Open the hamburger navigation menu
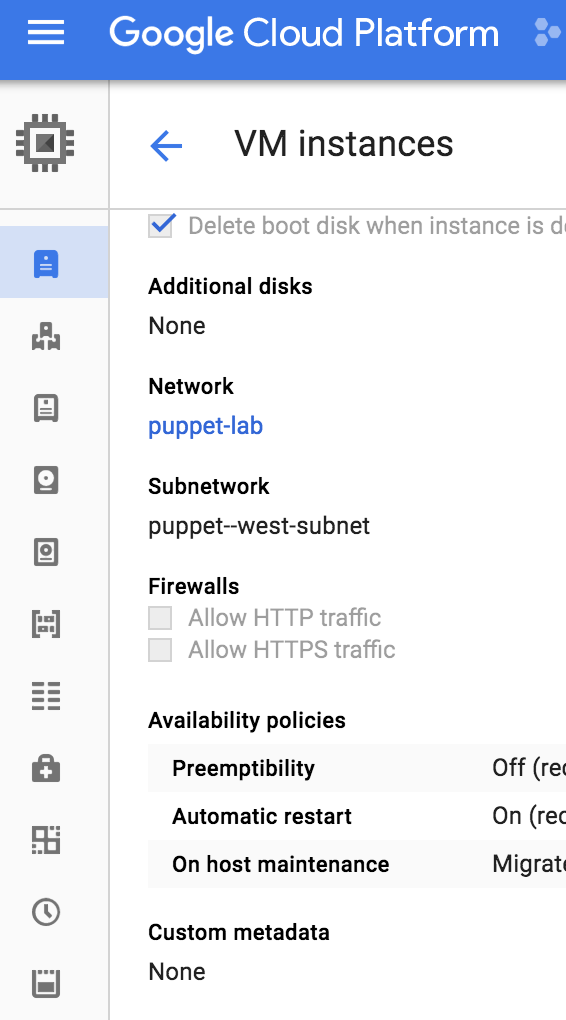Screen dimensions: 566x1020 [46, 33]
